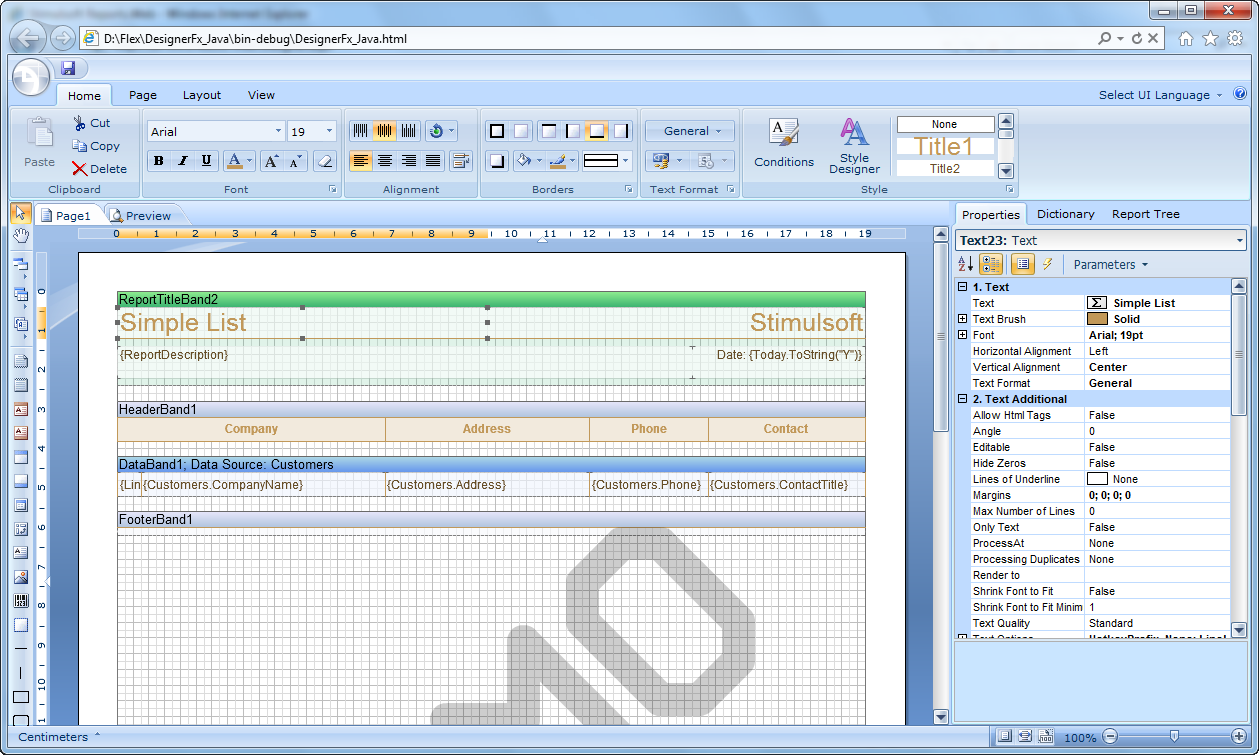Toggle Bold formatting
Screen dimensions: 1259x755
(x=158, y=161)
